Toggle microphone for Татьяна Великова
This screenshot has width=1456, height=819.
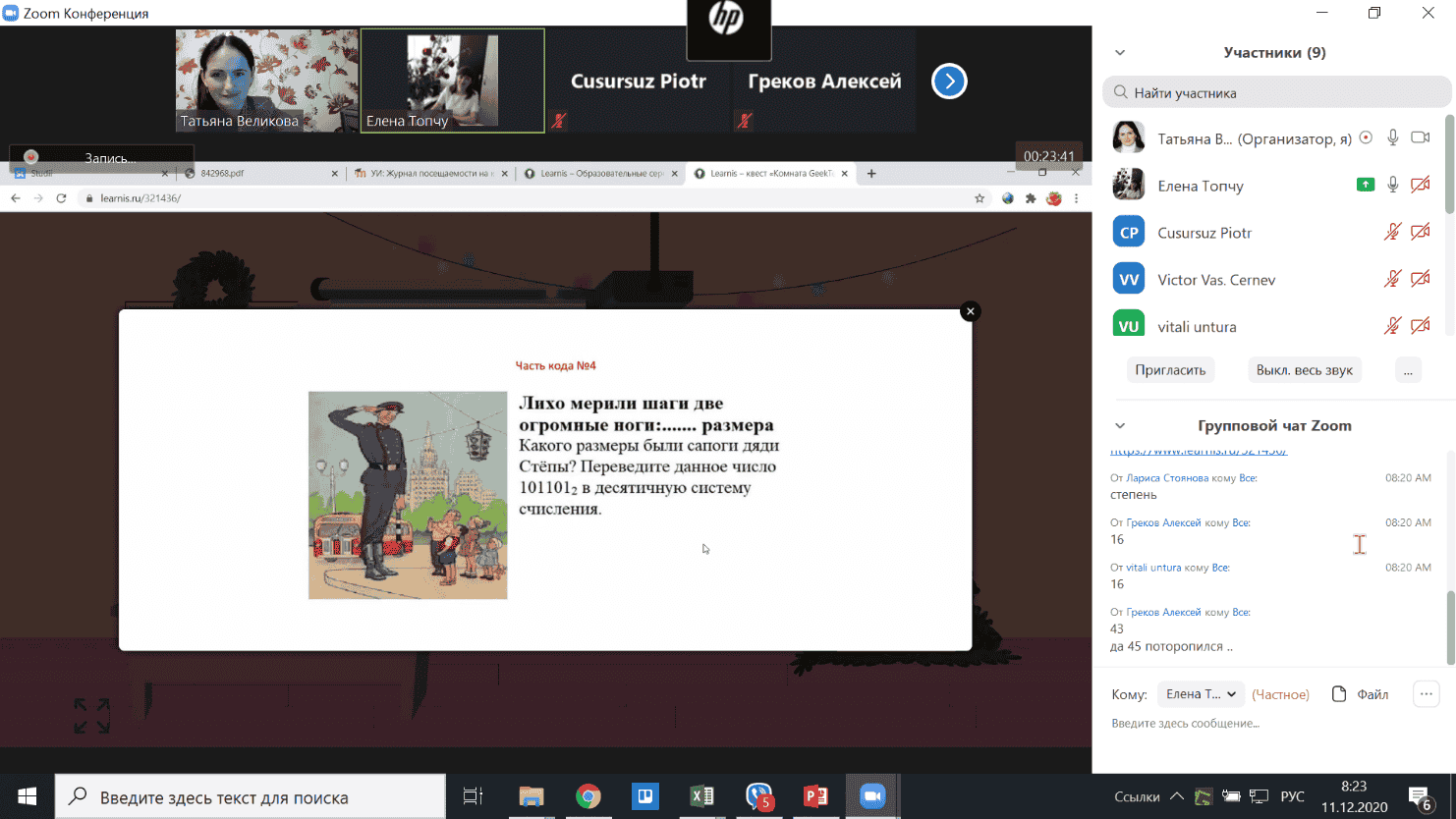point(1392,138)
